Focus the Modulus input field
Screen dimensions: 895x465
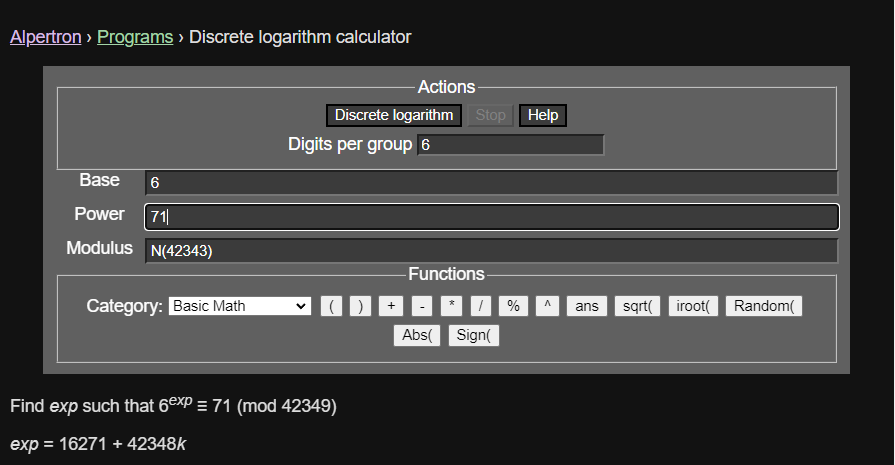point(490,251)
